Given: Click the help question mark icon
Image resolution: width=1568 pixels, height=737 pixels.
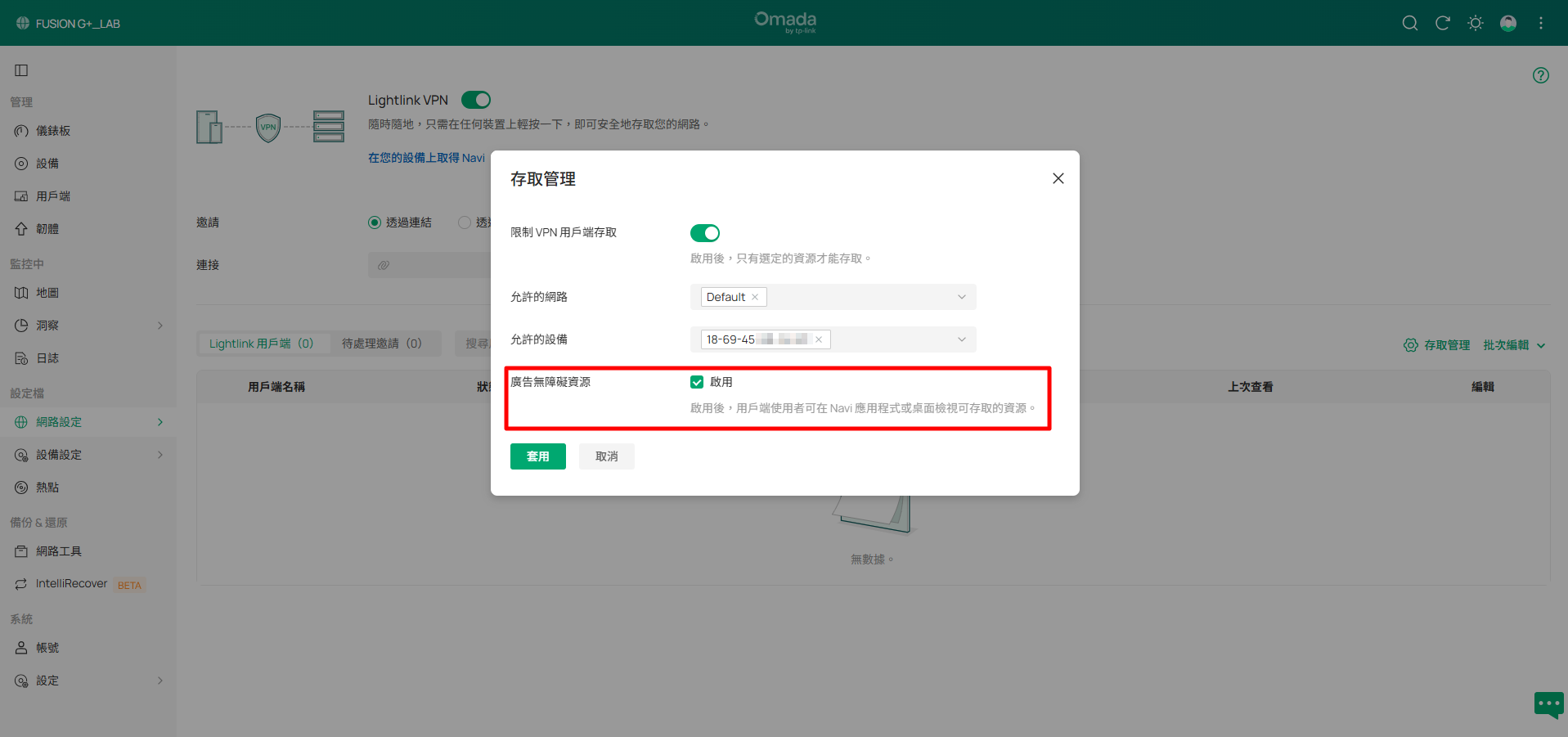Looking at the screenshot, I should pyautogui.click(x=1540, y=75).
